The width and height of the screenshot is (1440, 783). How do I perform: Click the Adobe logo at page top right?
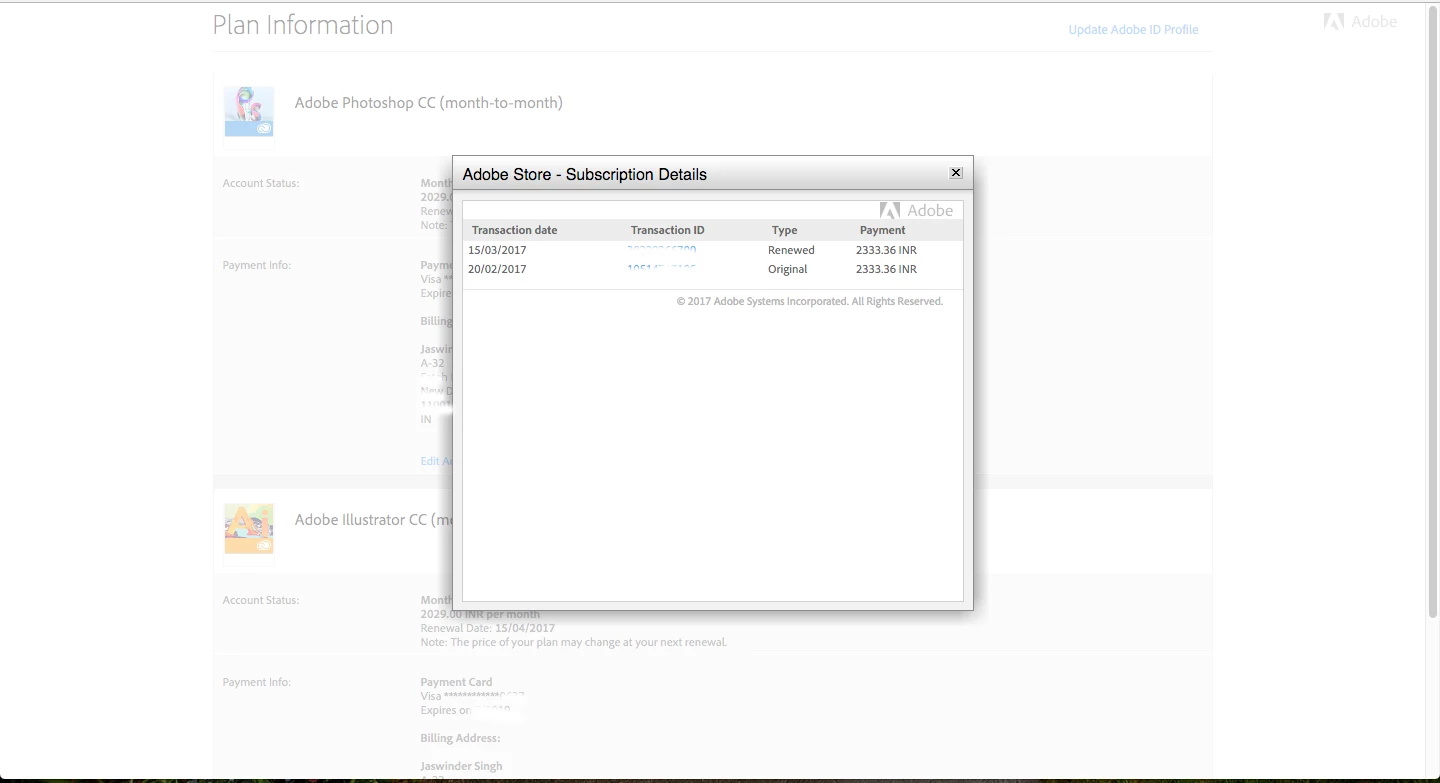(1360, 21)
